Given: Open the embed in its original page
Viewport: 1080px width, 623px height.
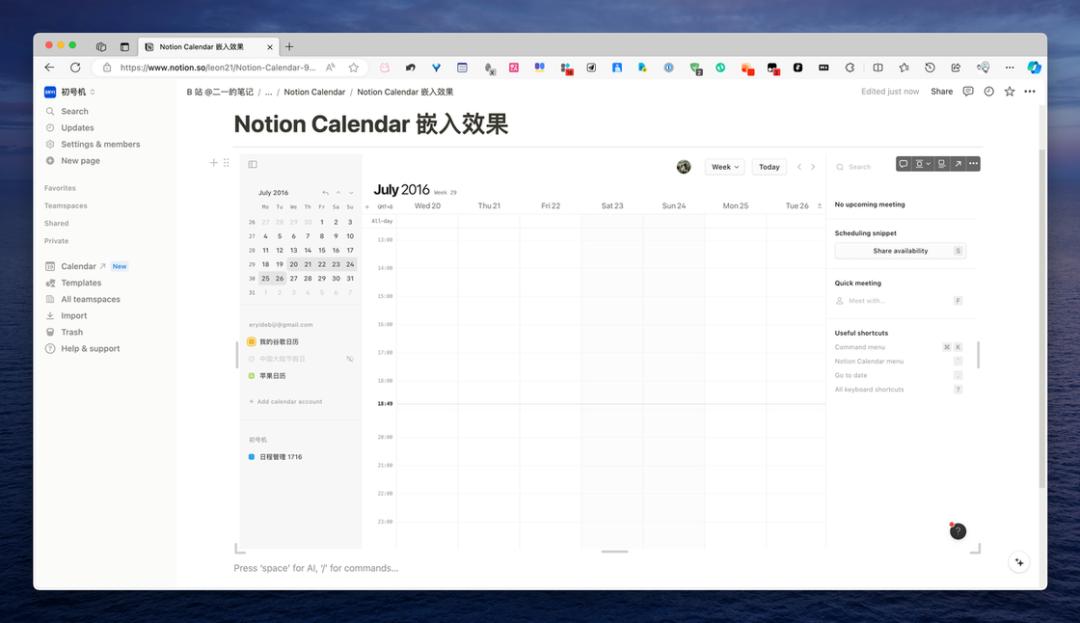Looking at the screenshot, I should 957,164.
